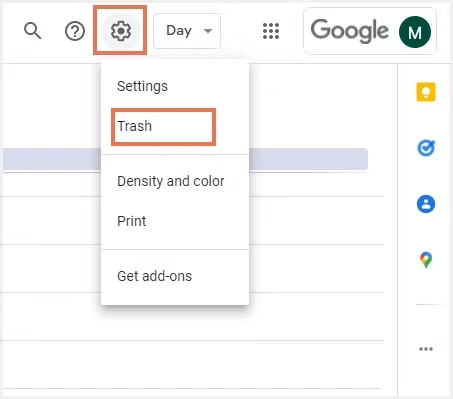453x399 pixels.
Task: Open the Google apps grid icon
Action: pyautogui.click(x=271, y=31)
